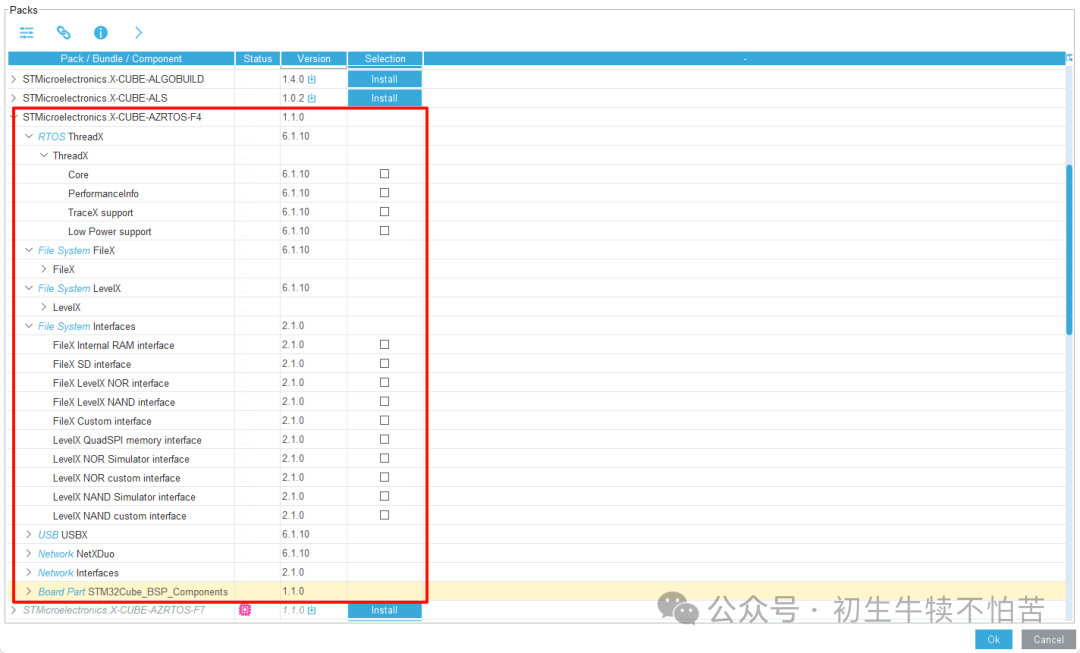
Task: Collapse the RTOS ThreadX bundle
Action: tap(29, 136)
